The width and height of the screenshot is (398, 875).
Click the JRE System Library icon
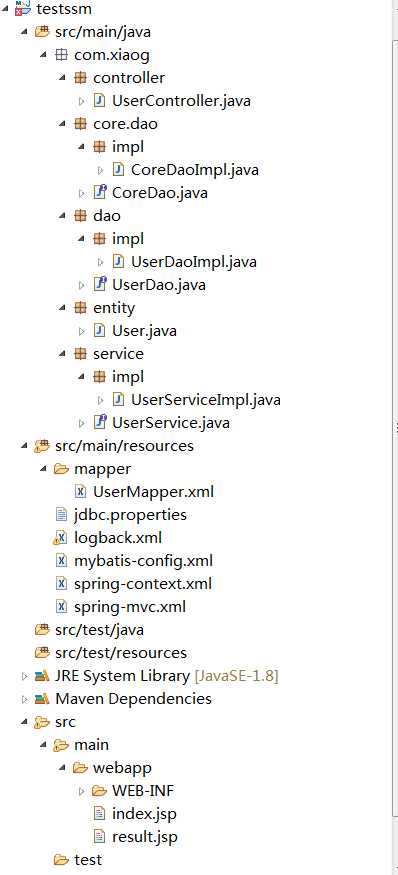(42, 676)
